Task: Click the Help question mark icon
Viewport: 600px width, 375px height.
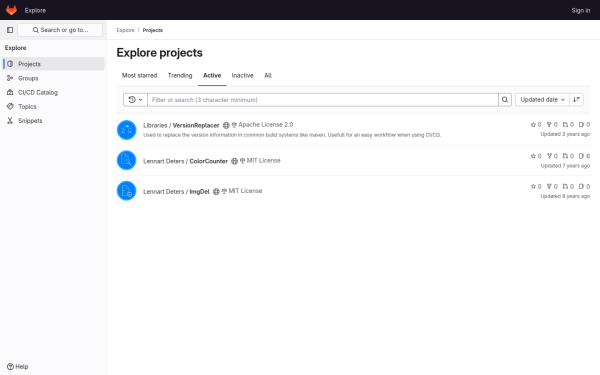Action: pyautogui.click(x=10, y=367)
